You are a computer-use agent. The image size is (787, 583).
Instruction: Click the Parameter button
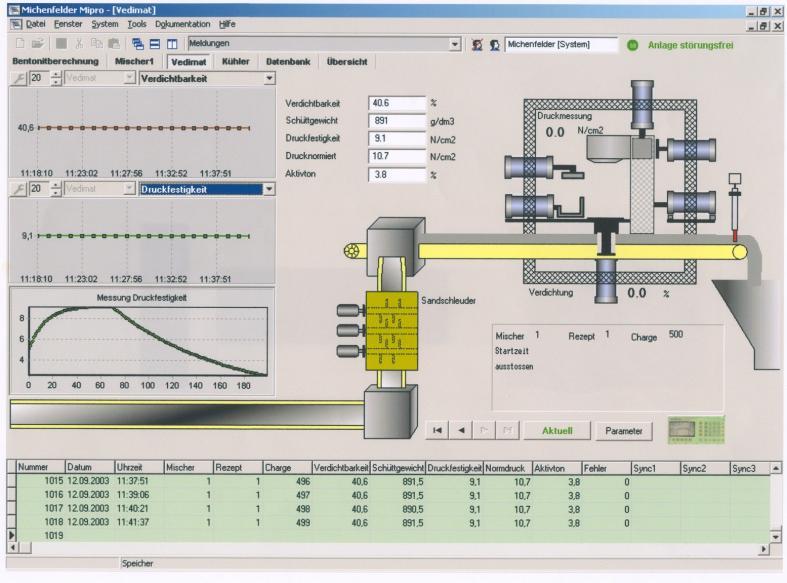click(x=623, y=430)
